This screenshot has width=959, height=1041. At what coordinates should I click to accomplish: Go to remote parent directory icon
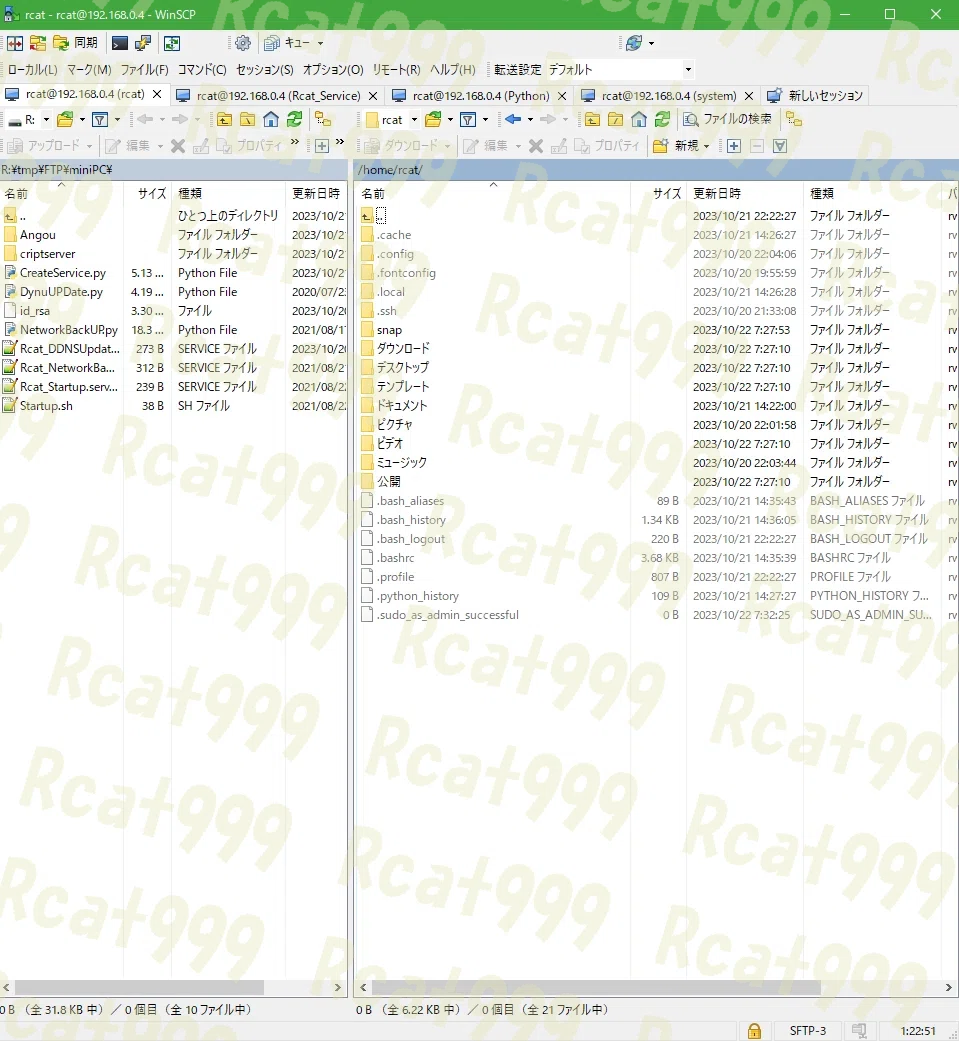[x=592, y=120]
